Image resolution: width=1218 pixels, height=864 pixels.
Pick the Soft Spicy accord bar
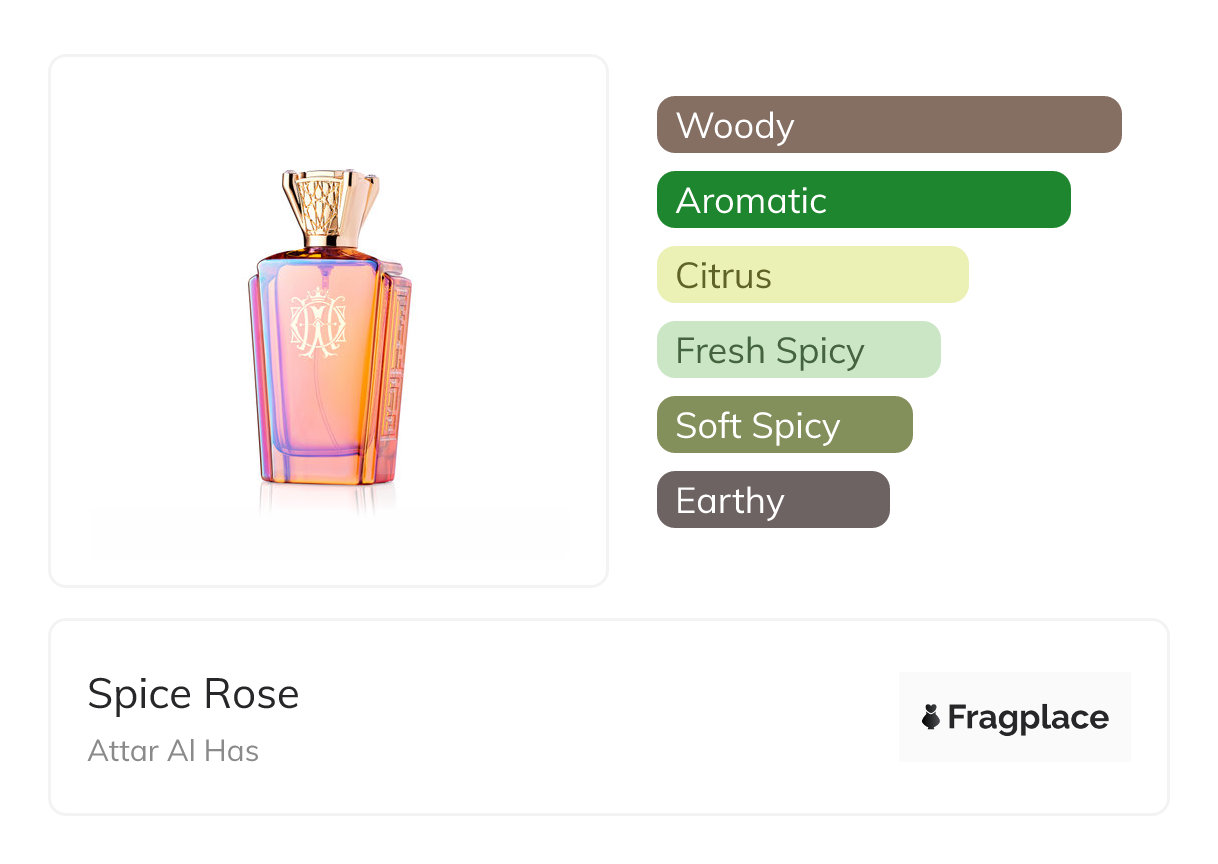coord(784,425)
